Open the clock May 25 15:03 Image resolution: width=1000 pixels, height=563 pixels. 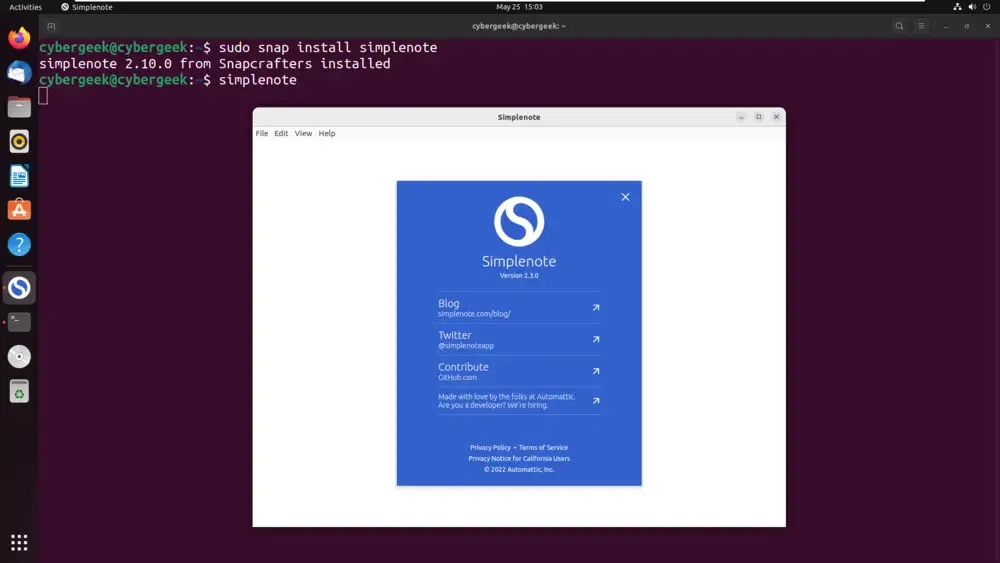[x=519, y=7]
